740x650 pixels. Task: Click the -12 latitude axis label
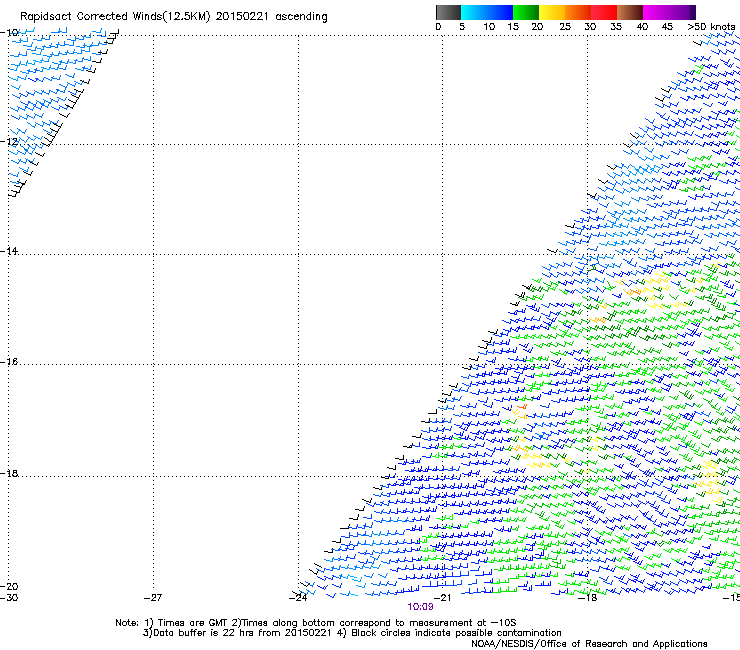9,142
